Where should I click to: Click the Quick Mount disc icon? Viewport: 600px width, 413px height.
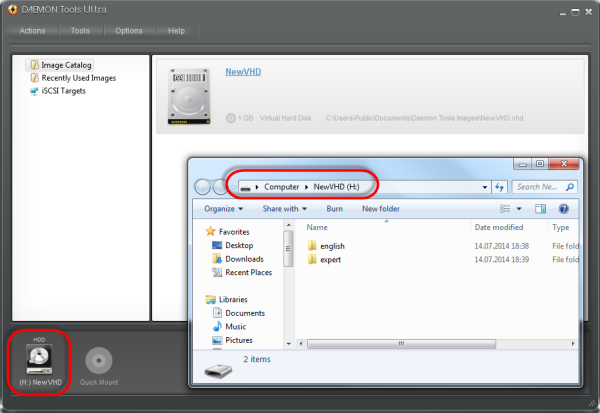[x=99, y=360]
